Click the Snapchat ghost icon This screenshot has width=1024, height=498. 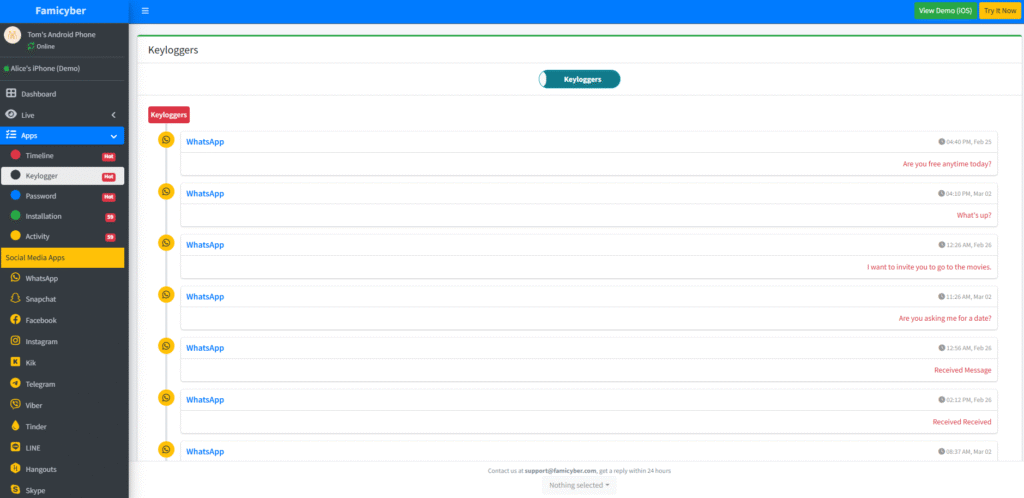[15, 298]
